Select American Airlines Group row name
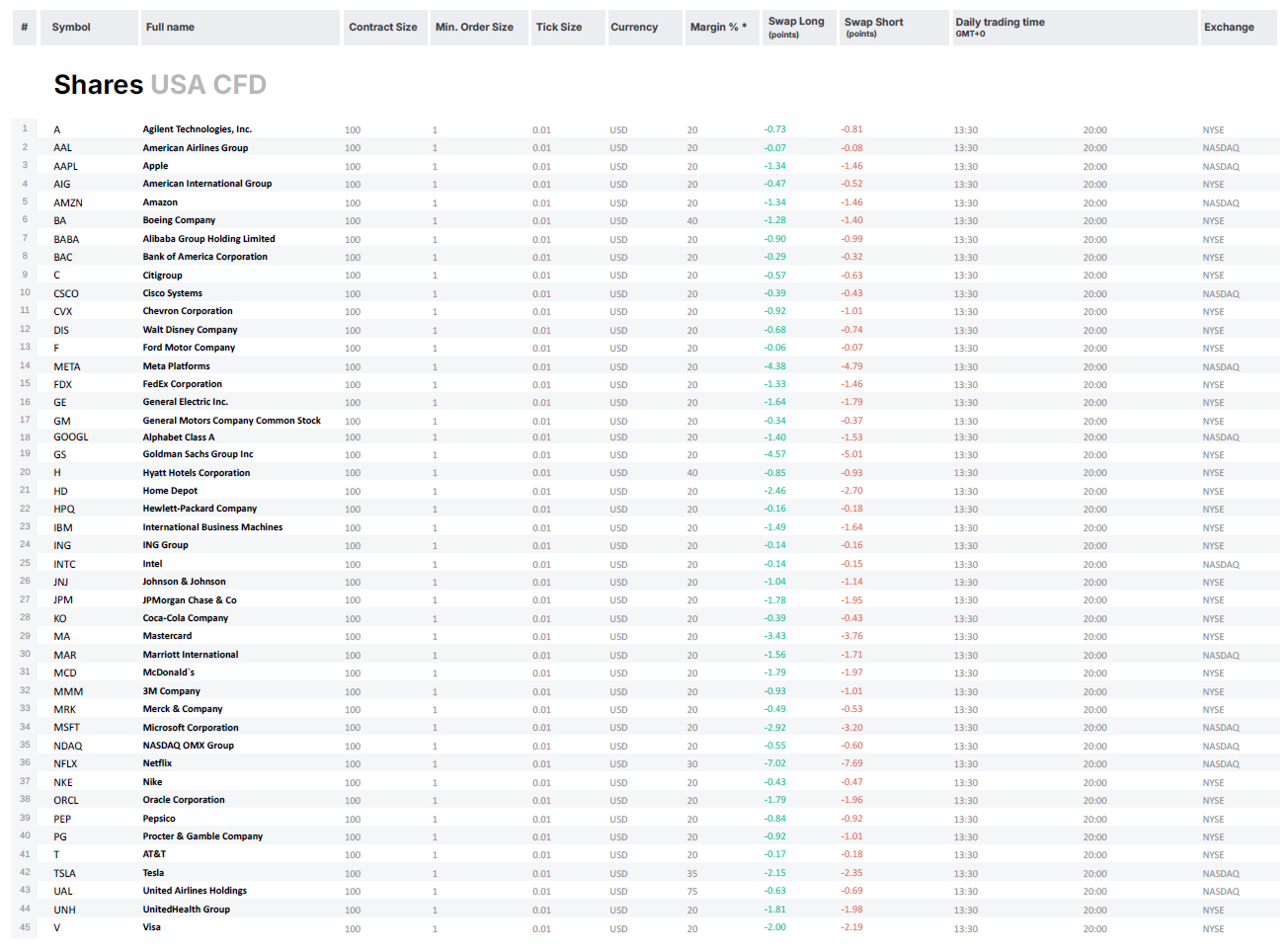Viewport: 1288px width, 949px height. (x=195, y=148)
